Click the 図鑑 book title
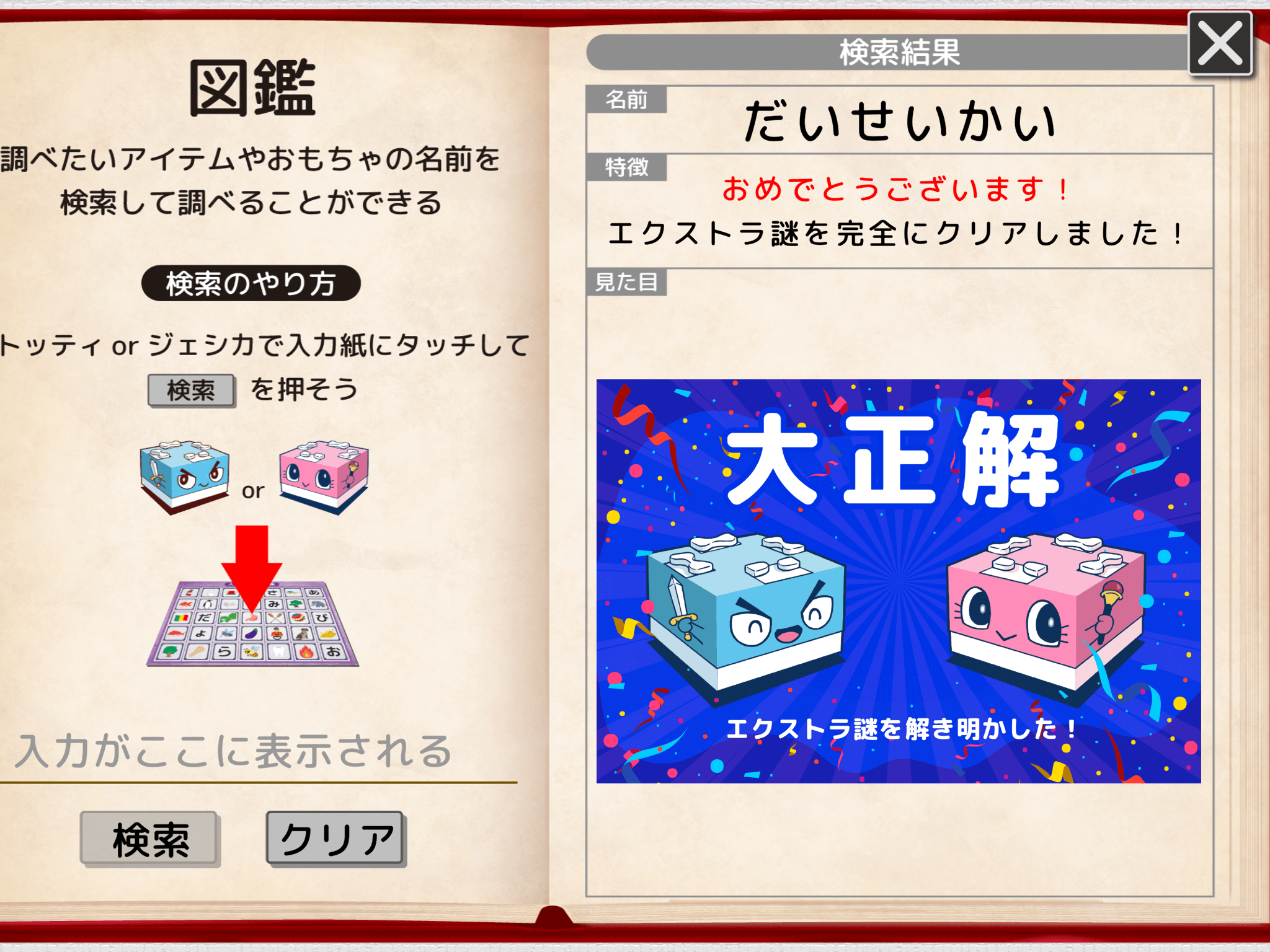The height and width of the screenshot is (952, 1270). (x=252, y=88)
